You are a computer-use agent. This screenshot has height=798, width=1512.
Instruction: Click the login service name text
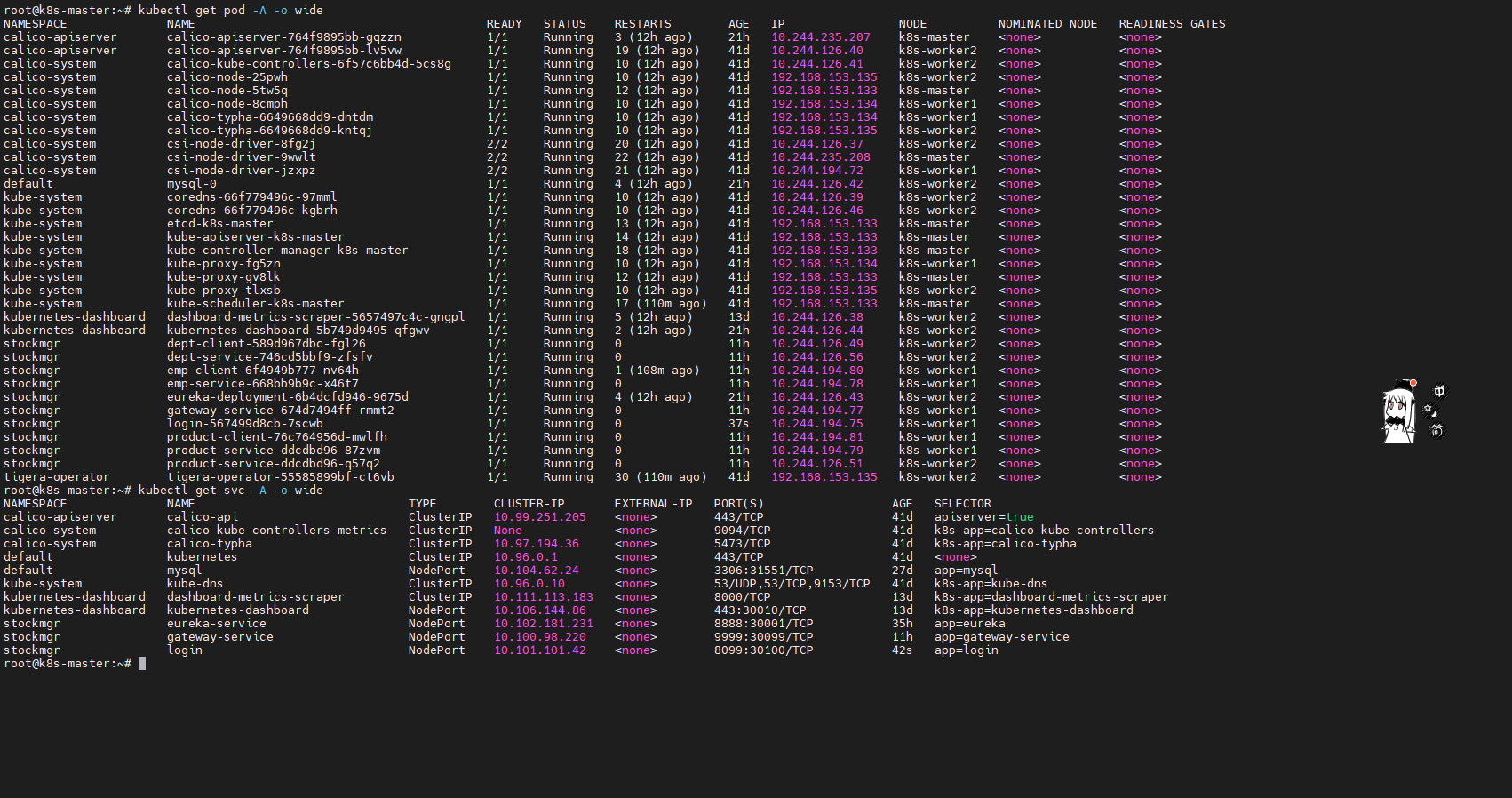coord(184,650)
